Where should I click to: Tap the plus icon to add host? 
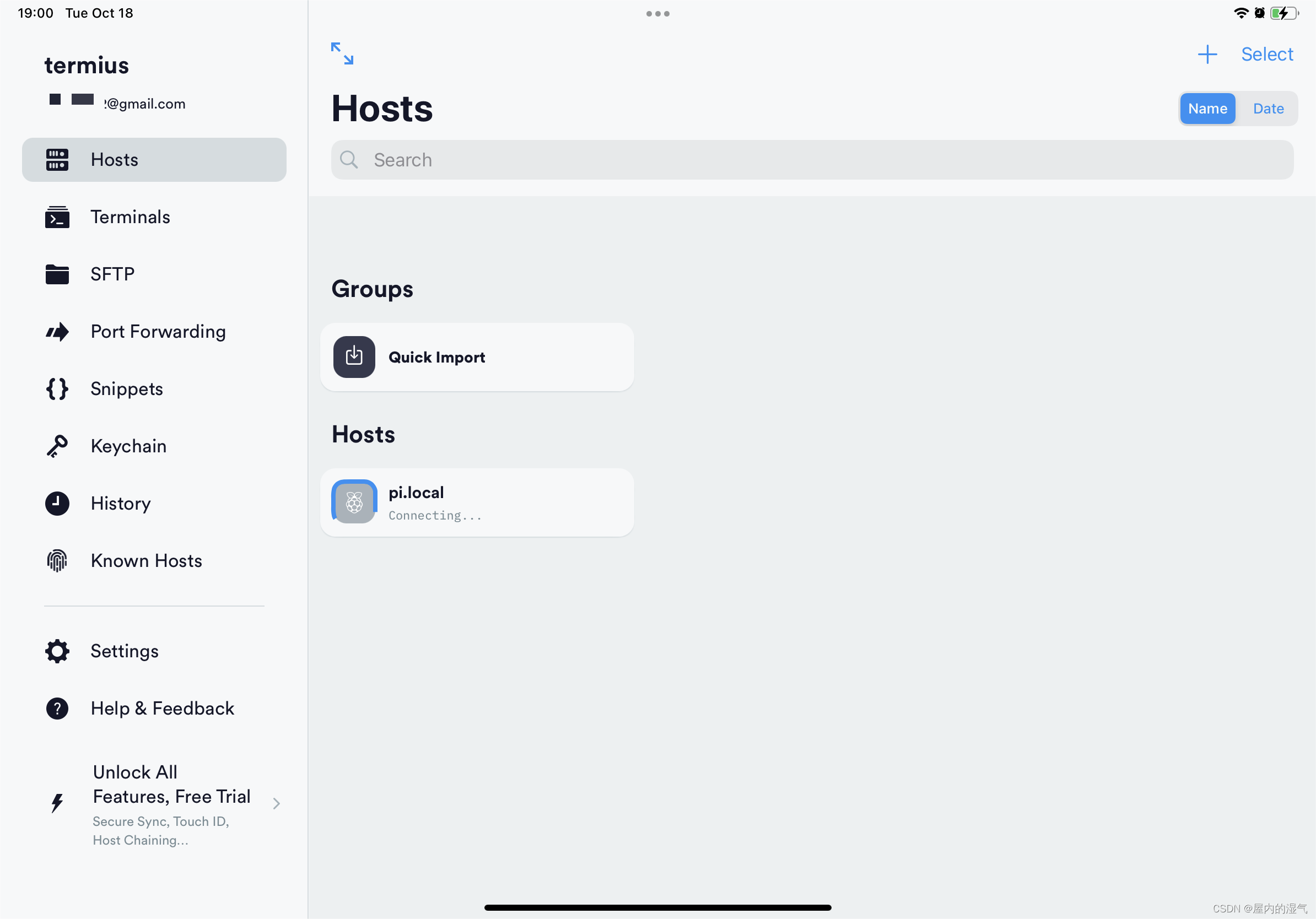pyautogui.click(x=1206, y=55)
